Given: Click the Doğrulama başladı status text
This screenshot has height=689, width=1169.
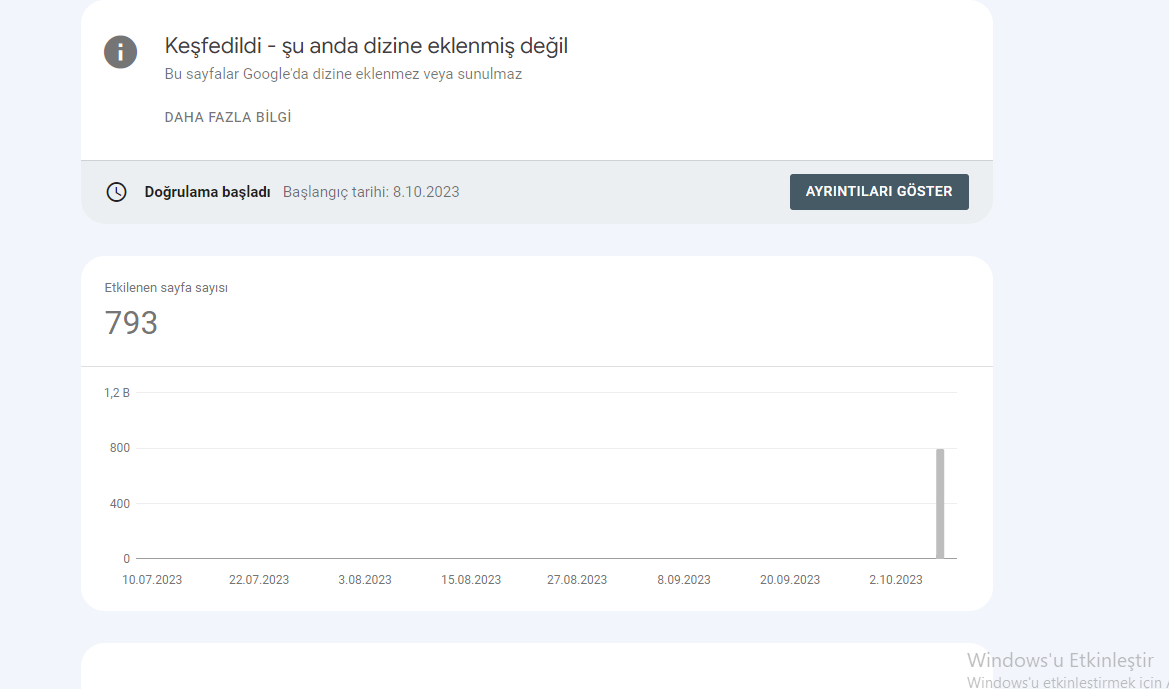Looking at the screenshot, I should click(x=207, y=192).
